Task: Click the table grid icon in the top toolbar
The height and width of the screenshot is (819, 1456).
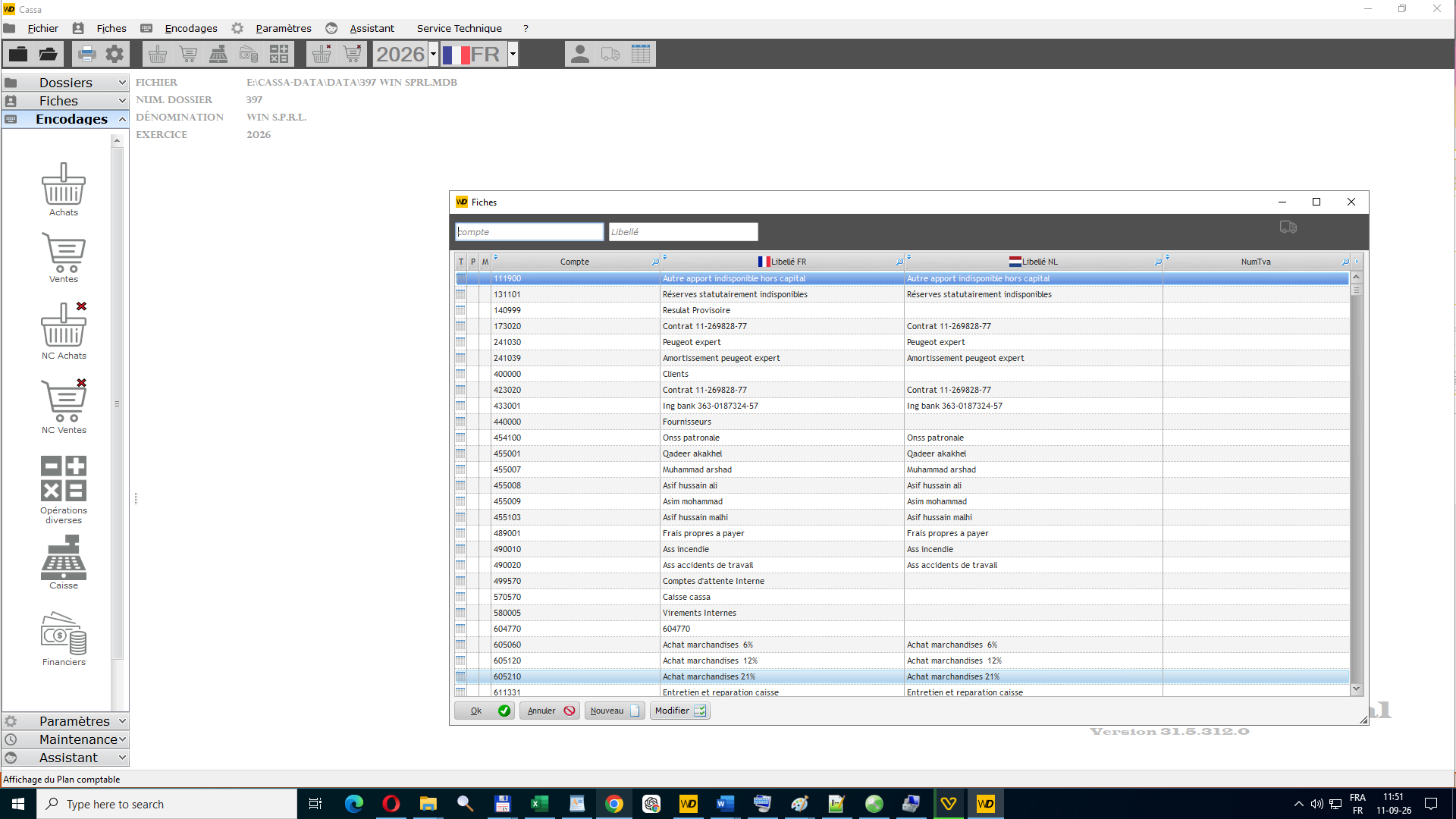Action: [641, 54]
